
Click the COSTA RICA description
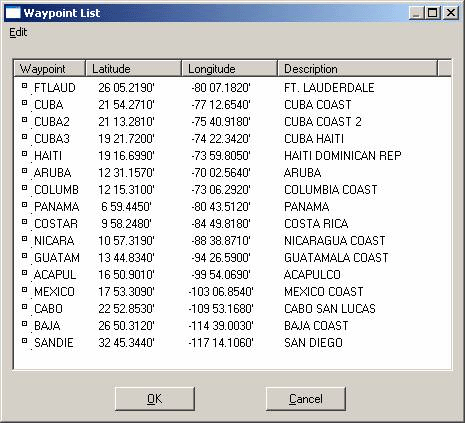(316, 224)
